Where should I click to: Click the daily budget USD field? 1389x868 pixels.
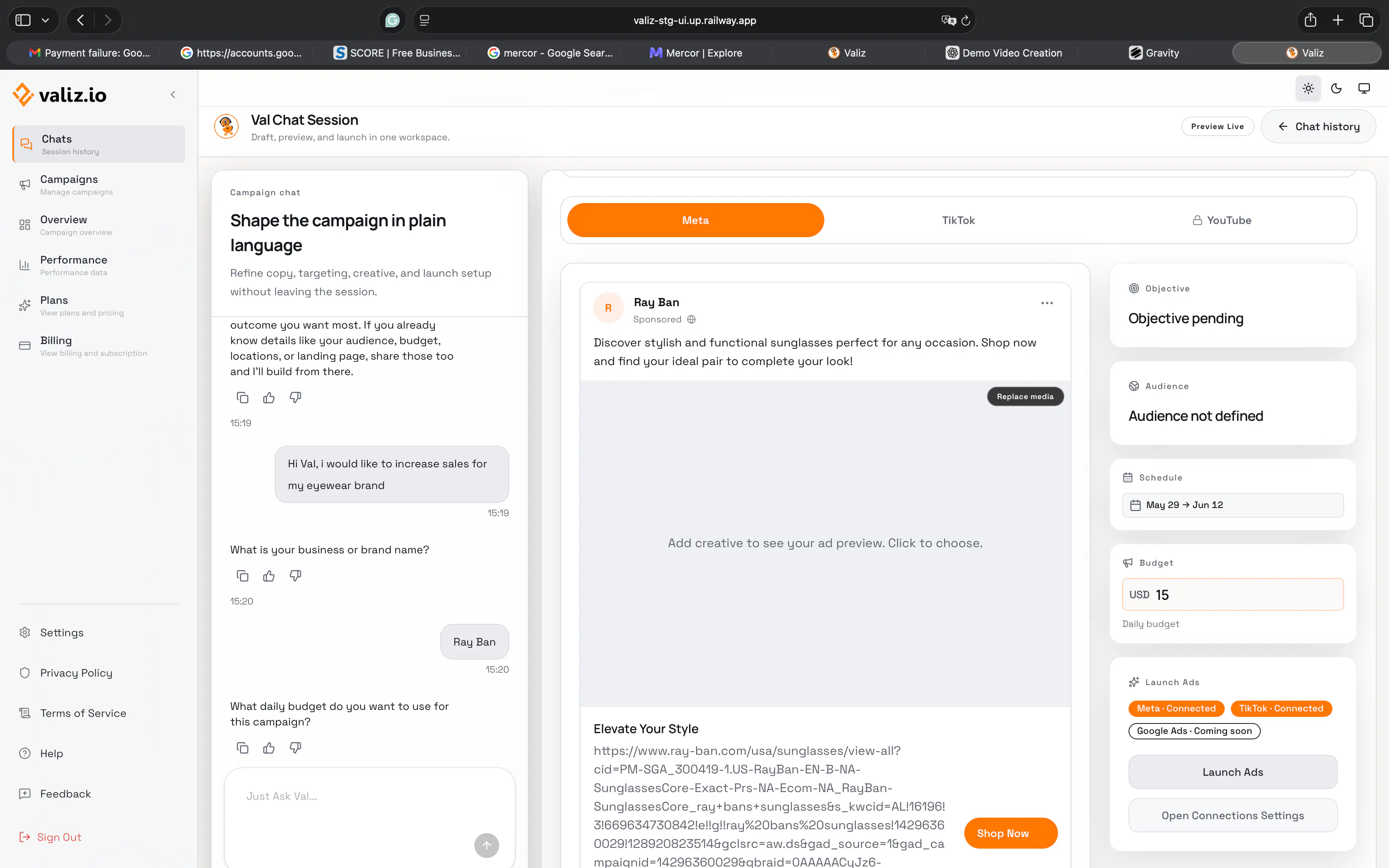click(1233, 595)
